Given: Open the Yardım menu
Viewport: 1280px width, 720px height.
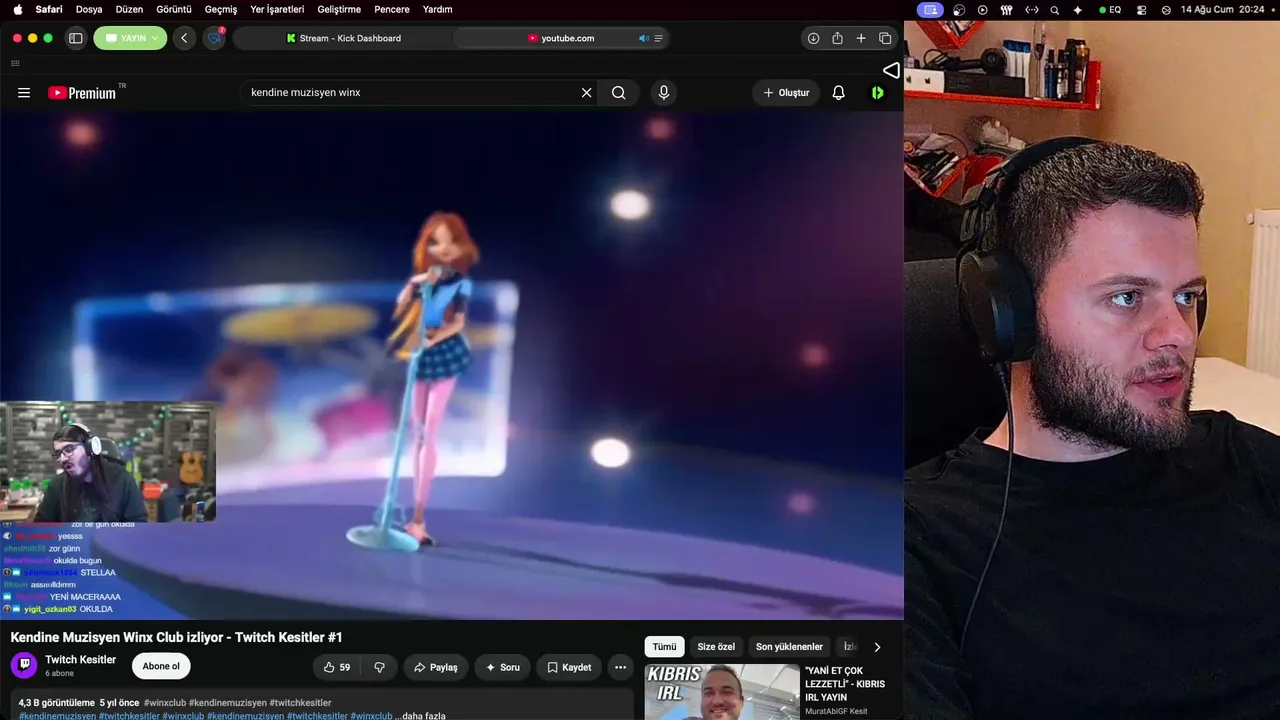Looking at the screenshot, I should coord(438,9).
